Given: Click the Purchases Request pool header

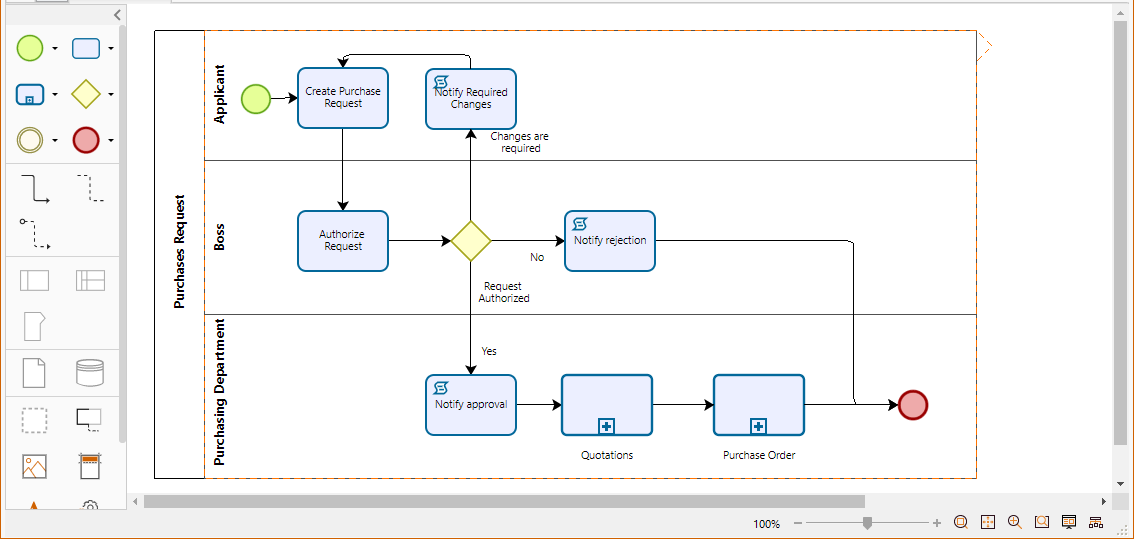Looking at the screenshot, I should pos(179,252).
